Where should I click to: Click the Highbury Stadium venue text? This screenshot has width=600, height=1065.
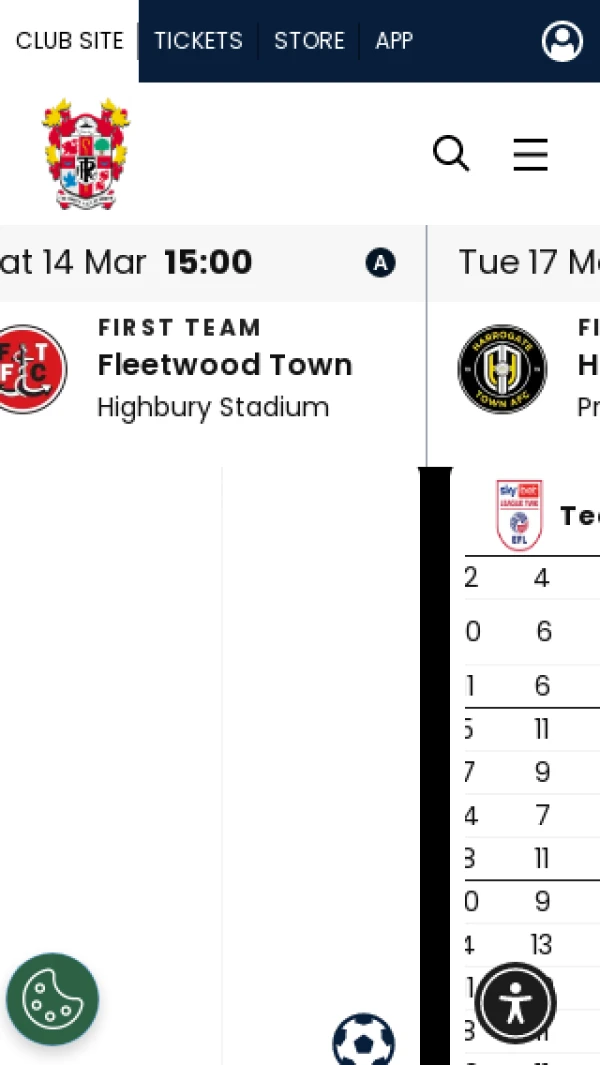click(x=213, y=408)
